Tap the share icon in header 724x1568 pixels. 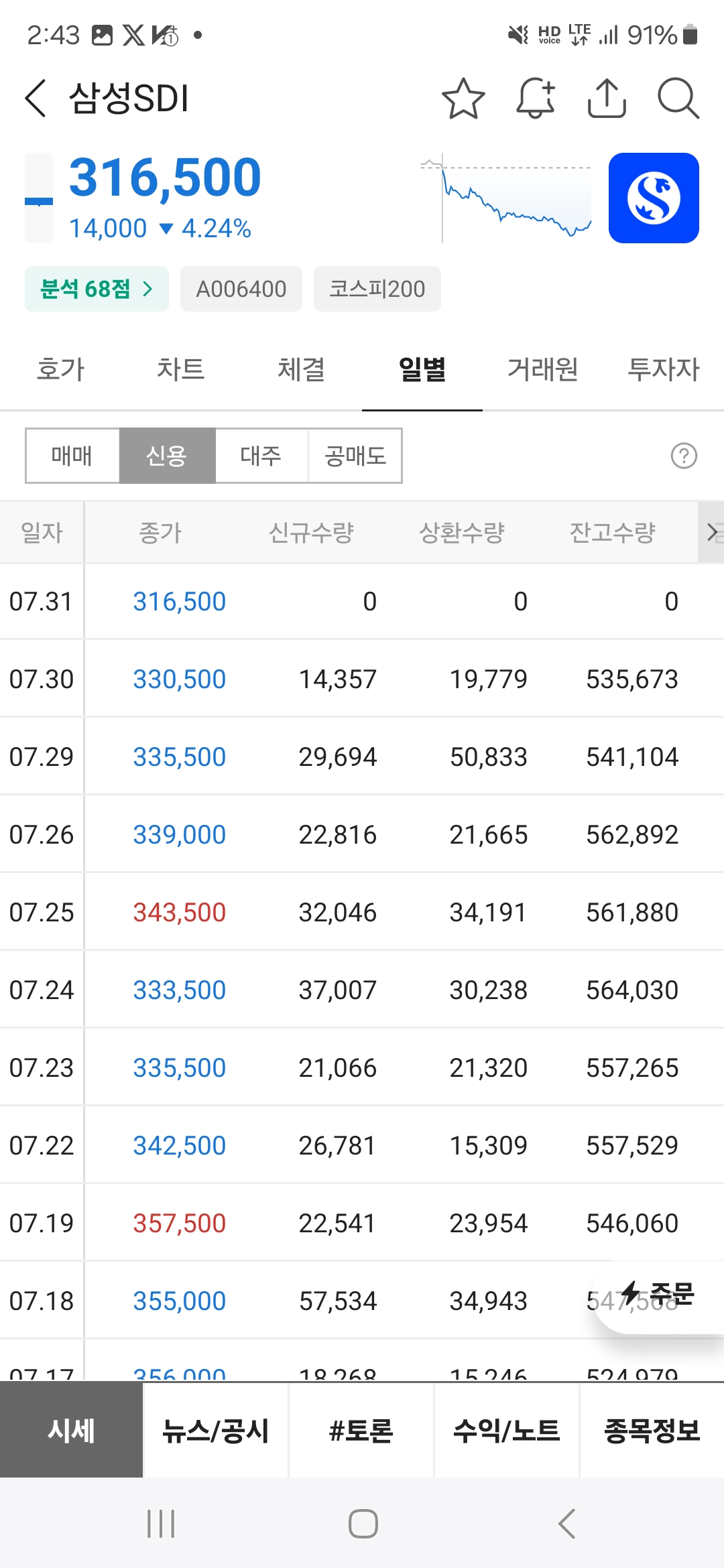pyautogui.click(x=607, y=99)
